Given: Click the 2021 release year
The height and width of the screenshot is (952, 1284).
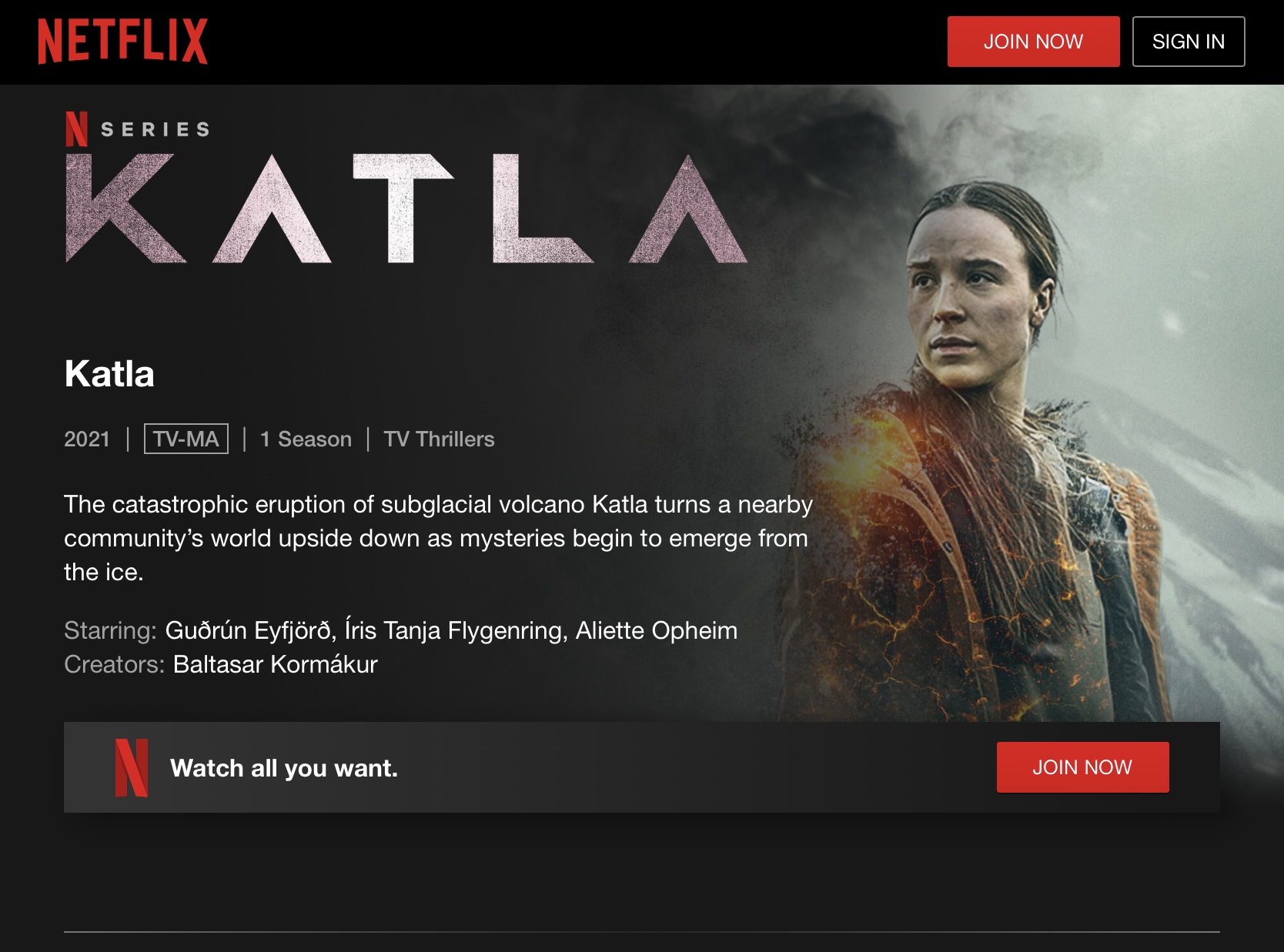Looking at the screenshot, I should pos(87,439).
